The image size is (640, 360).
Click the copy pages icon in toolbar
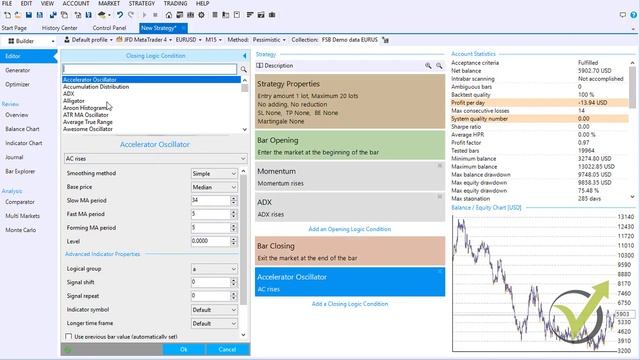coord(64,15)
